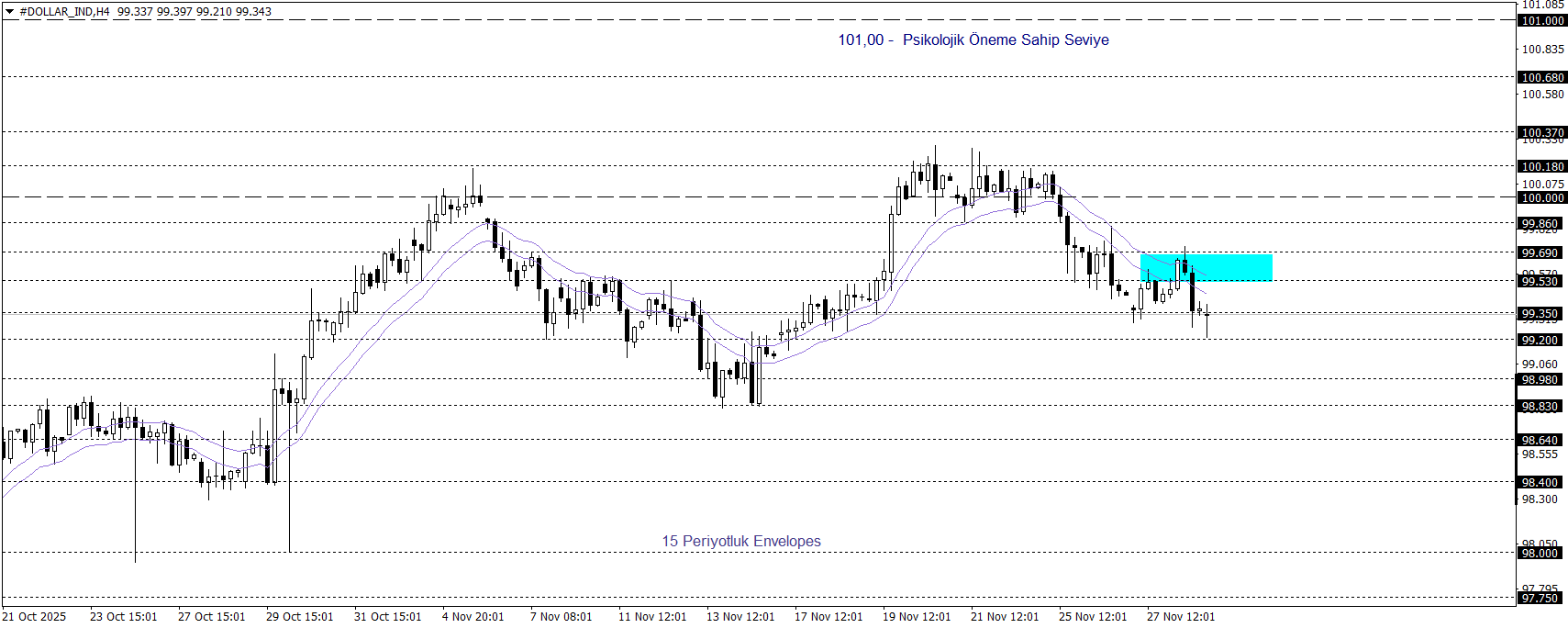Screen dimensions: 1568x628
Task: Open the chart dropdown triangle beside #DOLLAR_IND
Action: coord(10,12)
